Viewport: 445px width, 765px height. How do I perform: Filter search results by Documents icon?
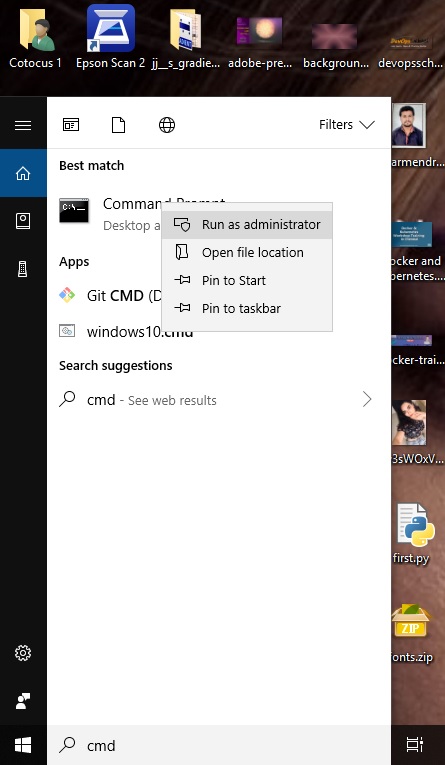click(x=119, y=125)
